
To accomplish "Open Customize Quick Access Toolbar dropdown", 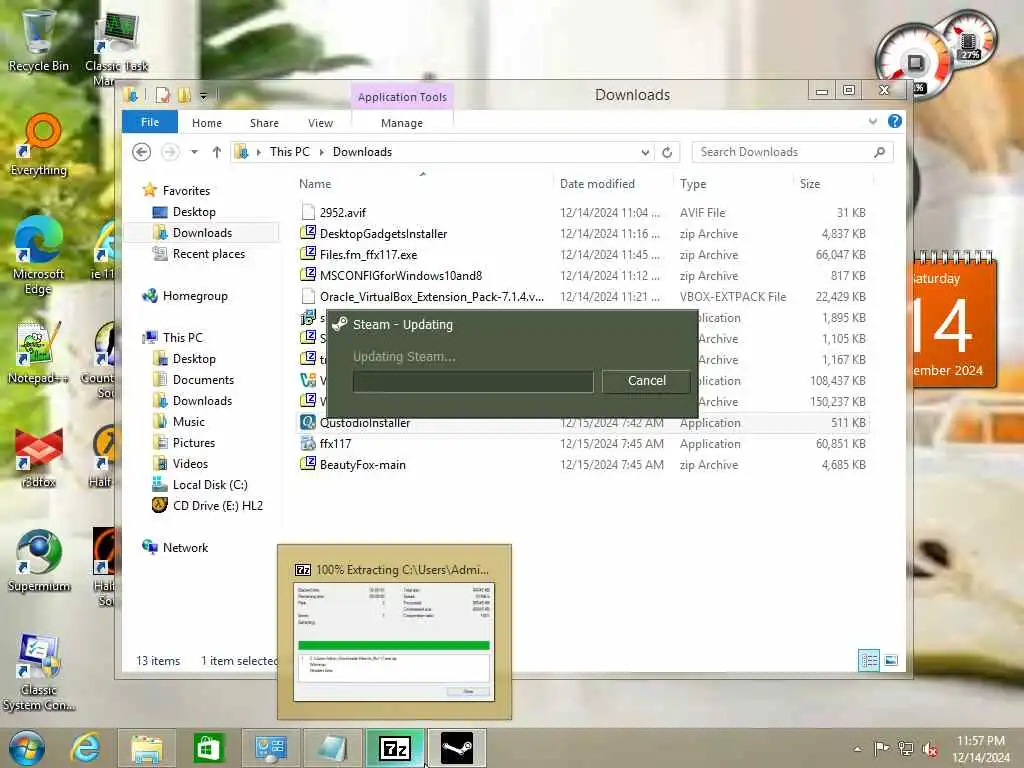I will pyautogui.click(x=204, y=97).
